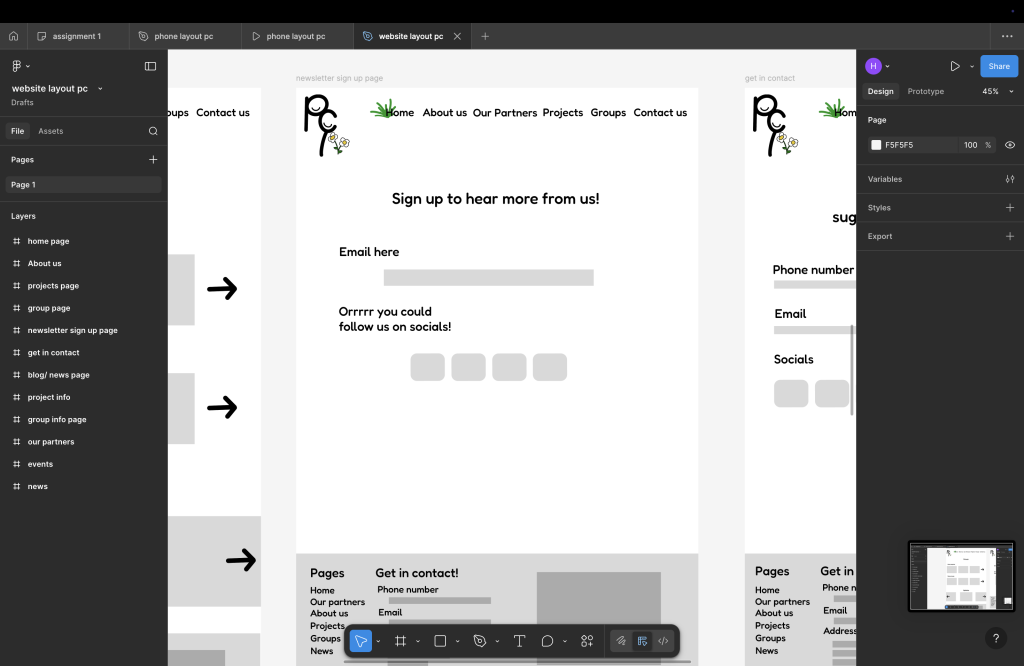Choose the Pen tool
The width and height of the screenshot is (1024, 666).
pos(480,641)
